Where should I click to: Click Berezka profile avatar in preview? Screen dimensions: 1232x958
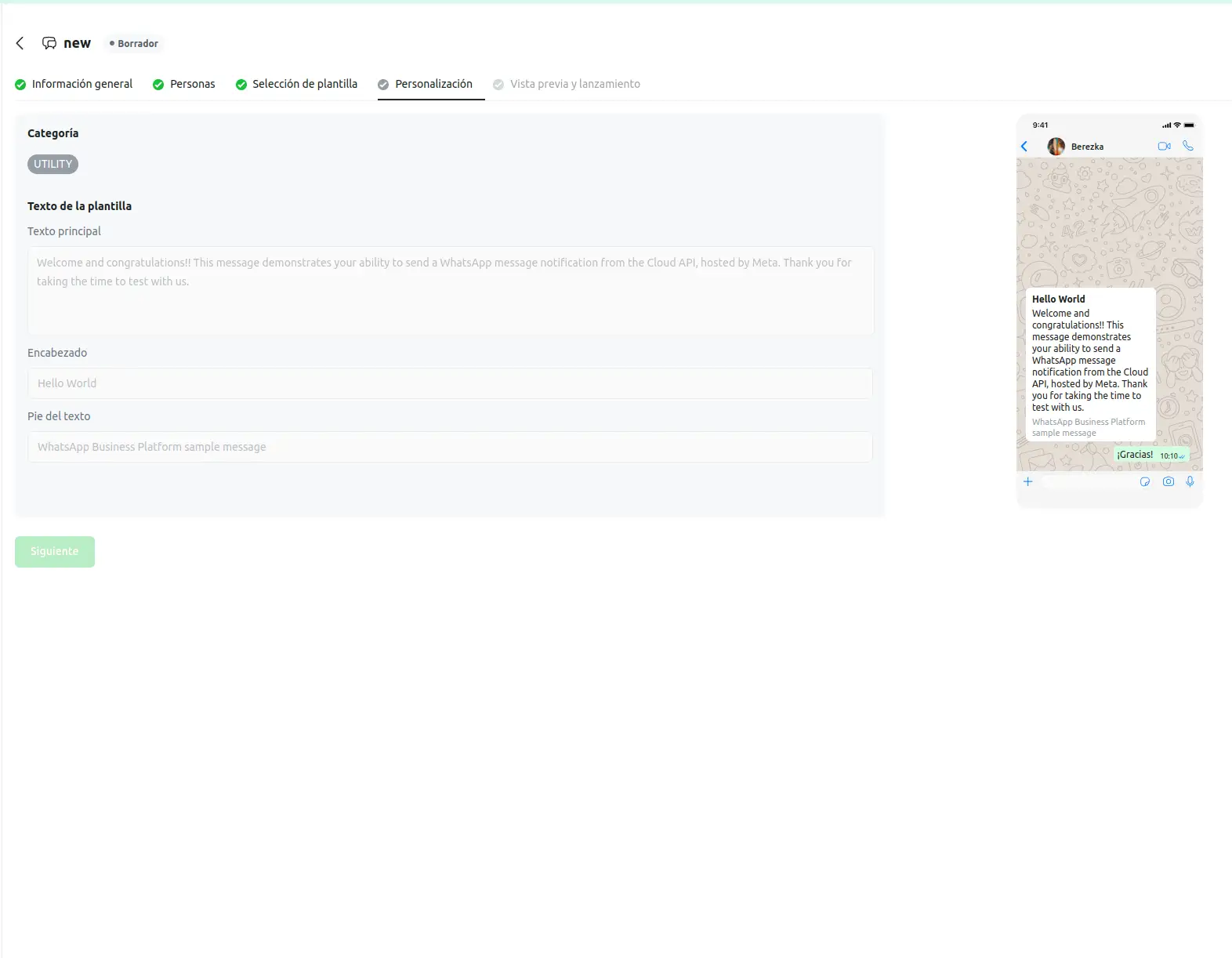tap(1056, 147)
